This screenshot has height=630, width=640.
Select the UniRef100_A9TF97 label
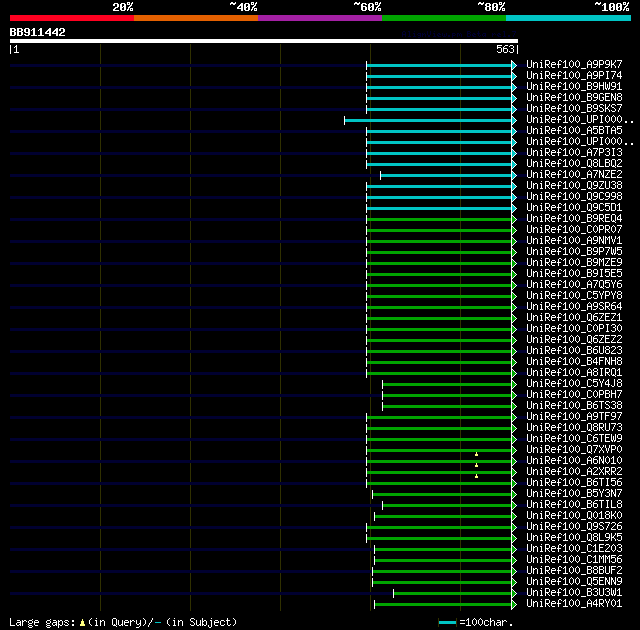tap(574, 417)
